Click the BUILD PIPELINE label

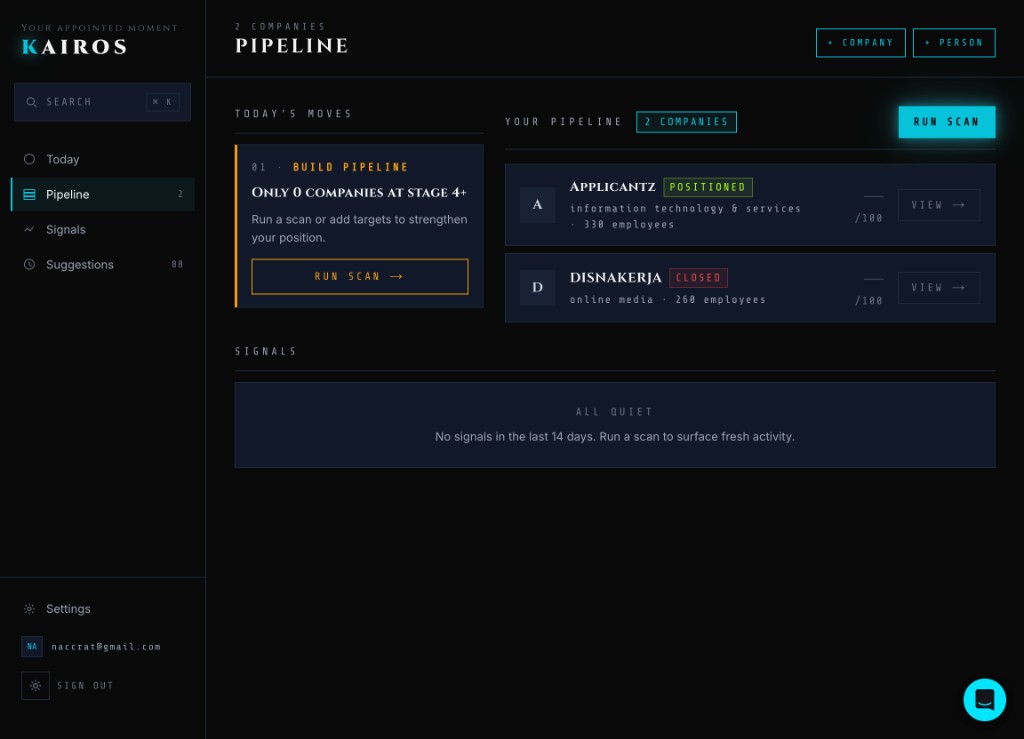[x=350, y=167]
